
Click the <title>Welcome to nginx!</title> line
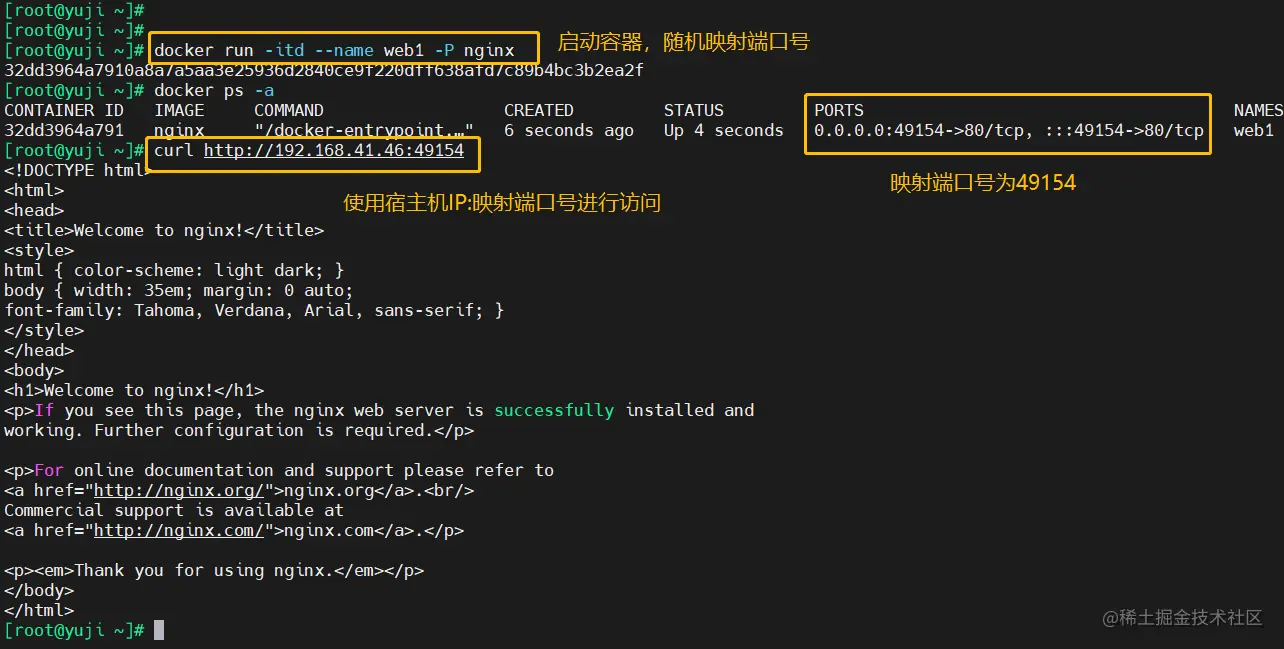point(164,230)
